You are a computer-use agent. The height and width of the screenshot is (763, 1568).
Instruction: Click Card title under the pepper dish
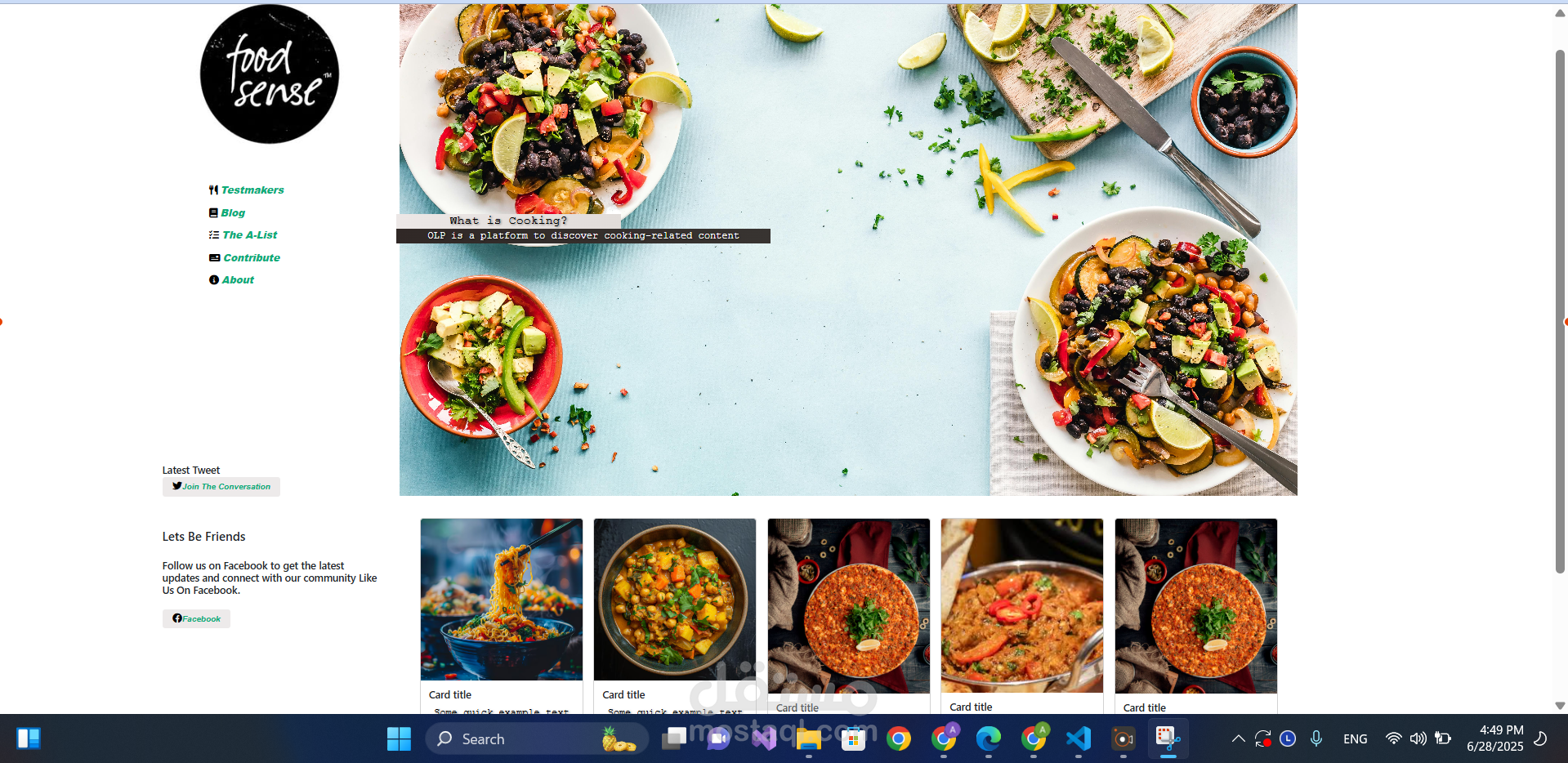pos(971,707)
